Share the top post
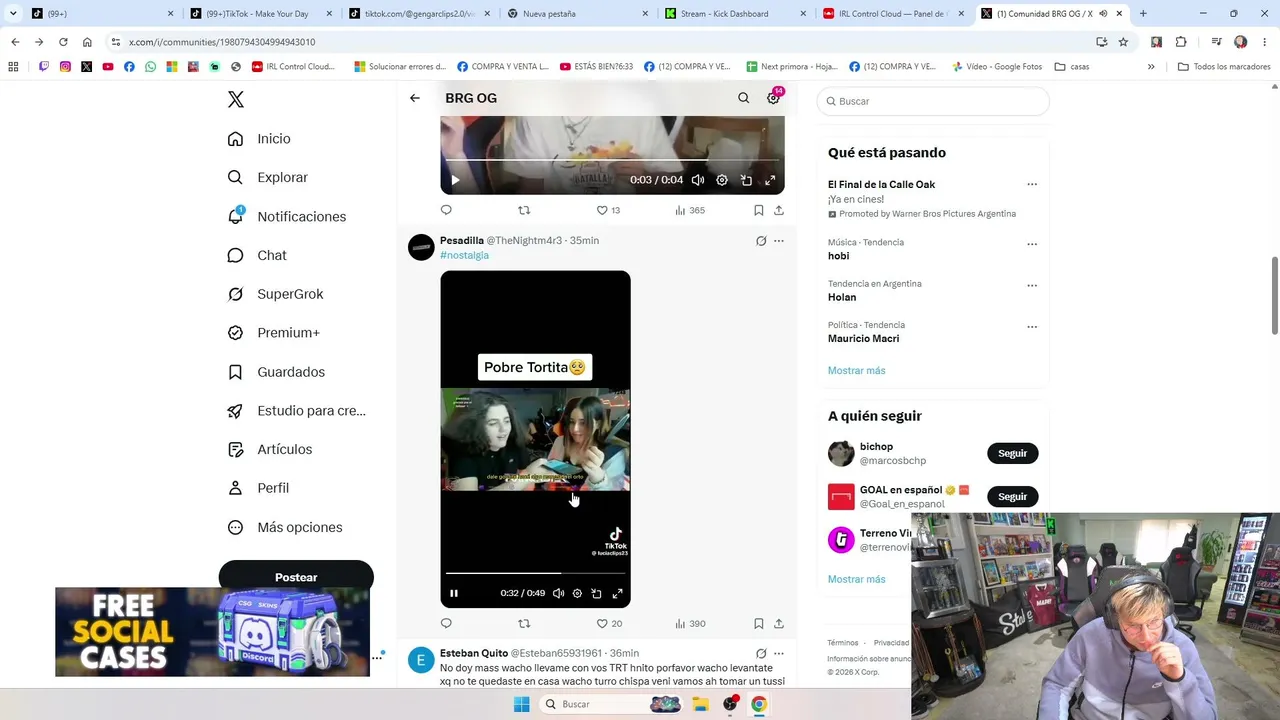The width and height of the screenshot is (1280, 720). point(779,210)
